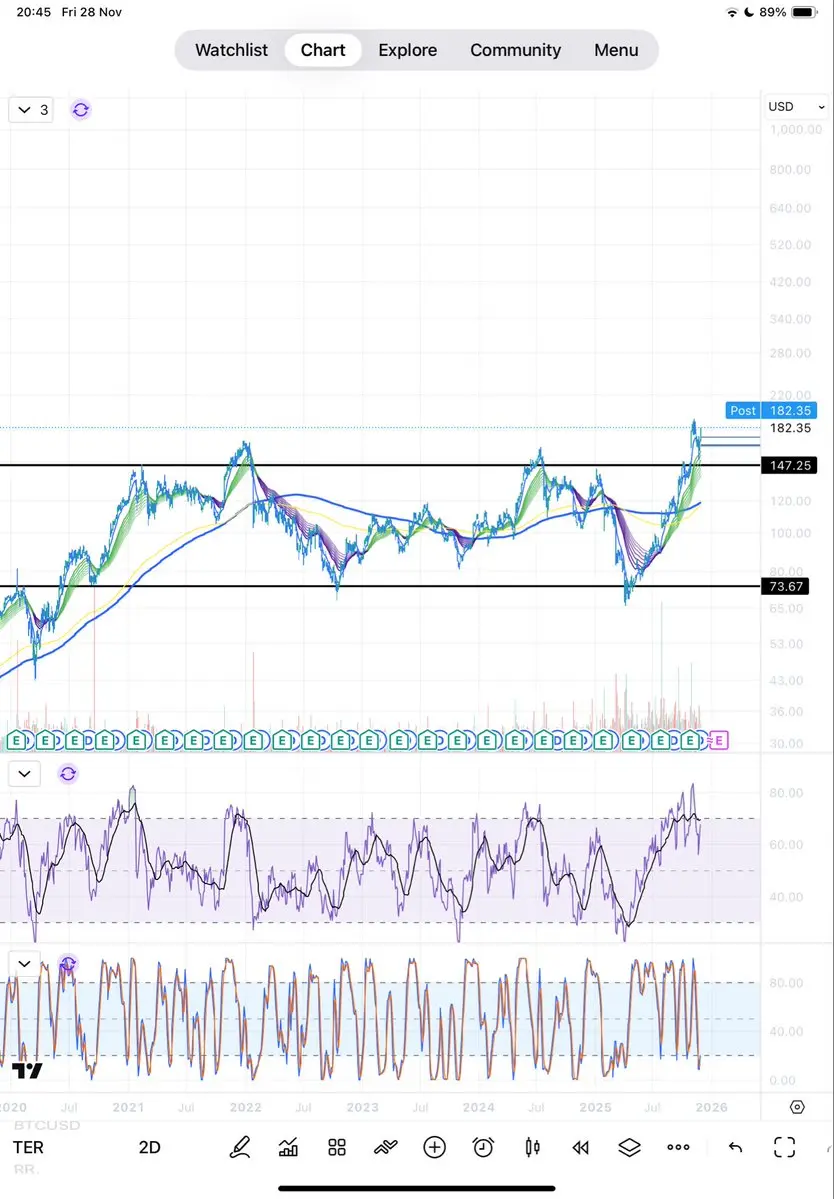Tap the 20:45 clock in status bar
The image size is (834, 1199).
click(x=34, y=12)
